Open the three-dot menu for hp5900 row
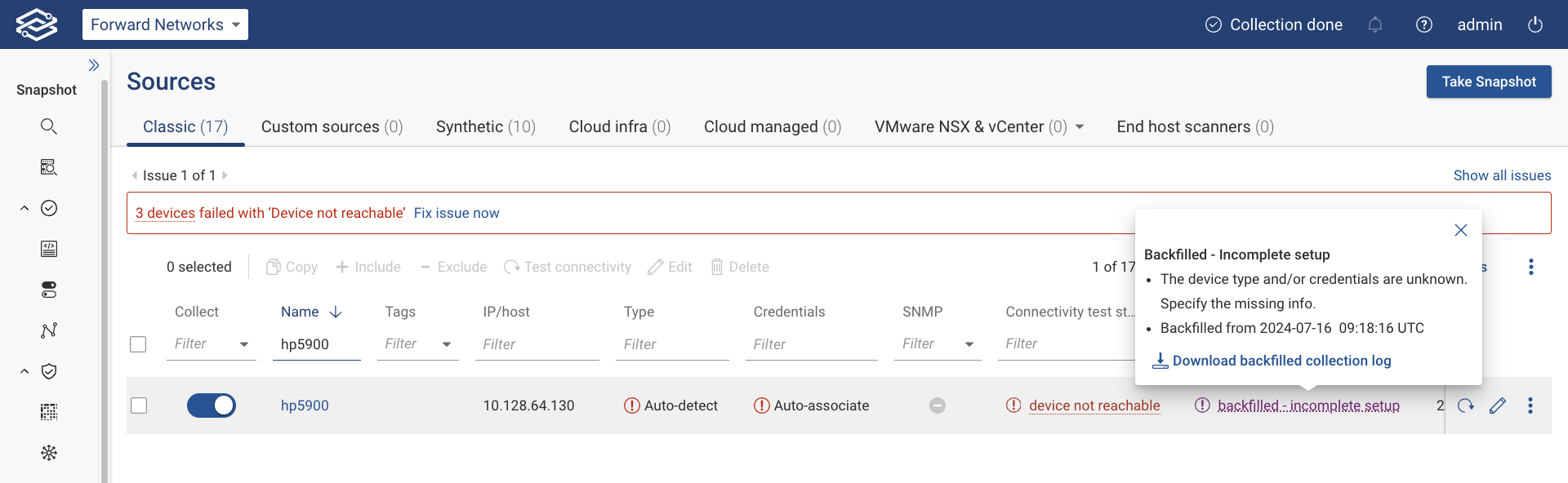 coord(1530,405)
